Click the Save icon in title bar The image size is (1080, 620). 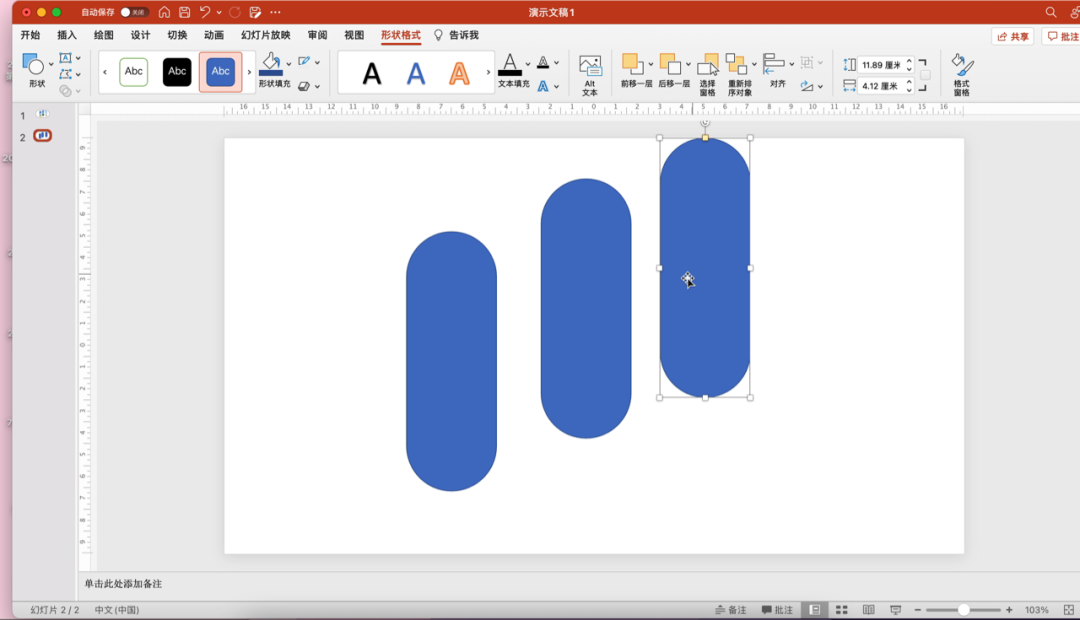[x=184, y=12]
